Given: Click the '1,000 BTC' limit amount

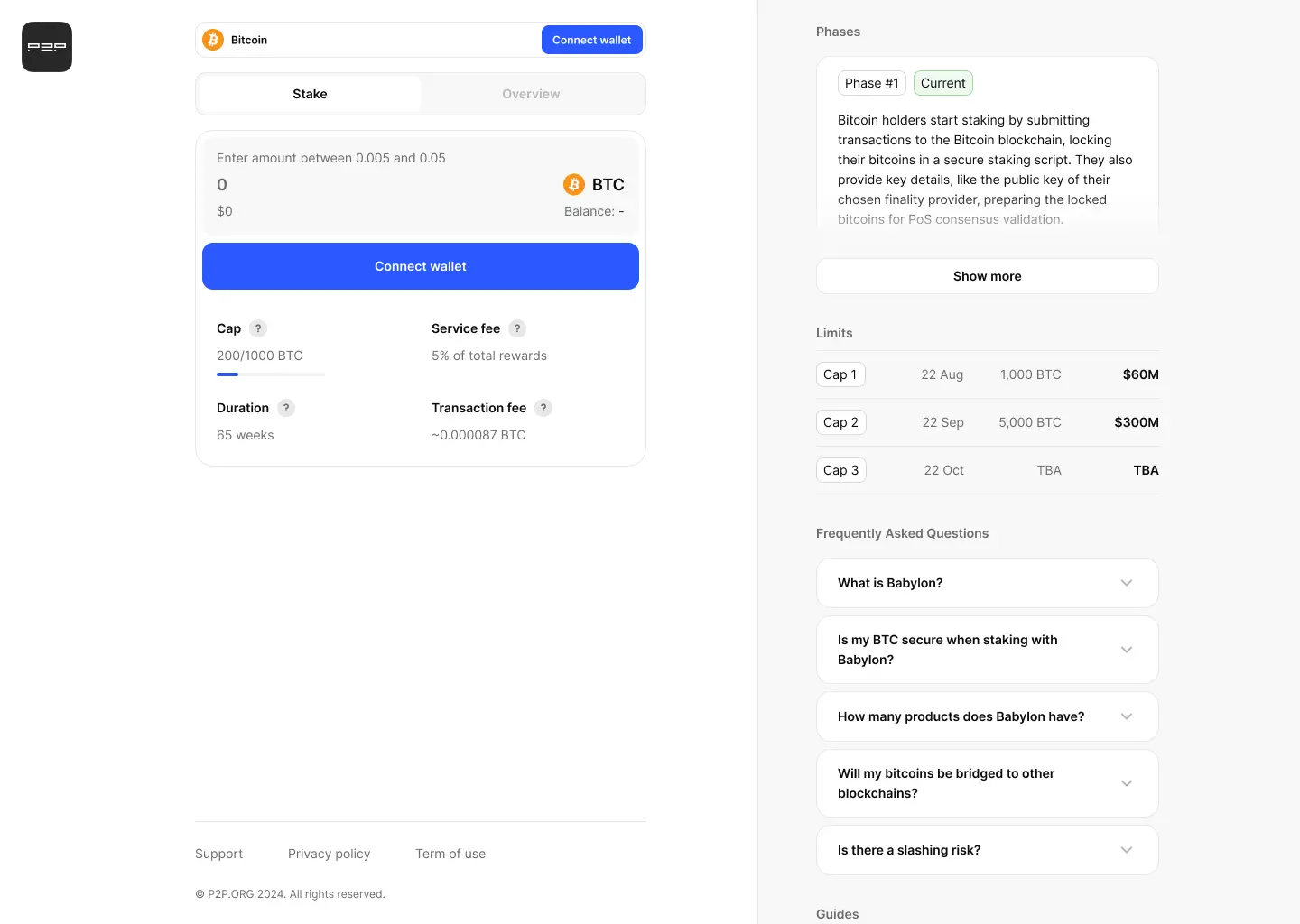Looking at the screenshot, I should coord(1031,374).
